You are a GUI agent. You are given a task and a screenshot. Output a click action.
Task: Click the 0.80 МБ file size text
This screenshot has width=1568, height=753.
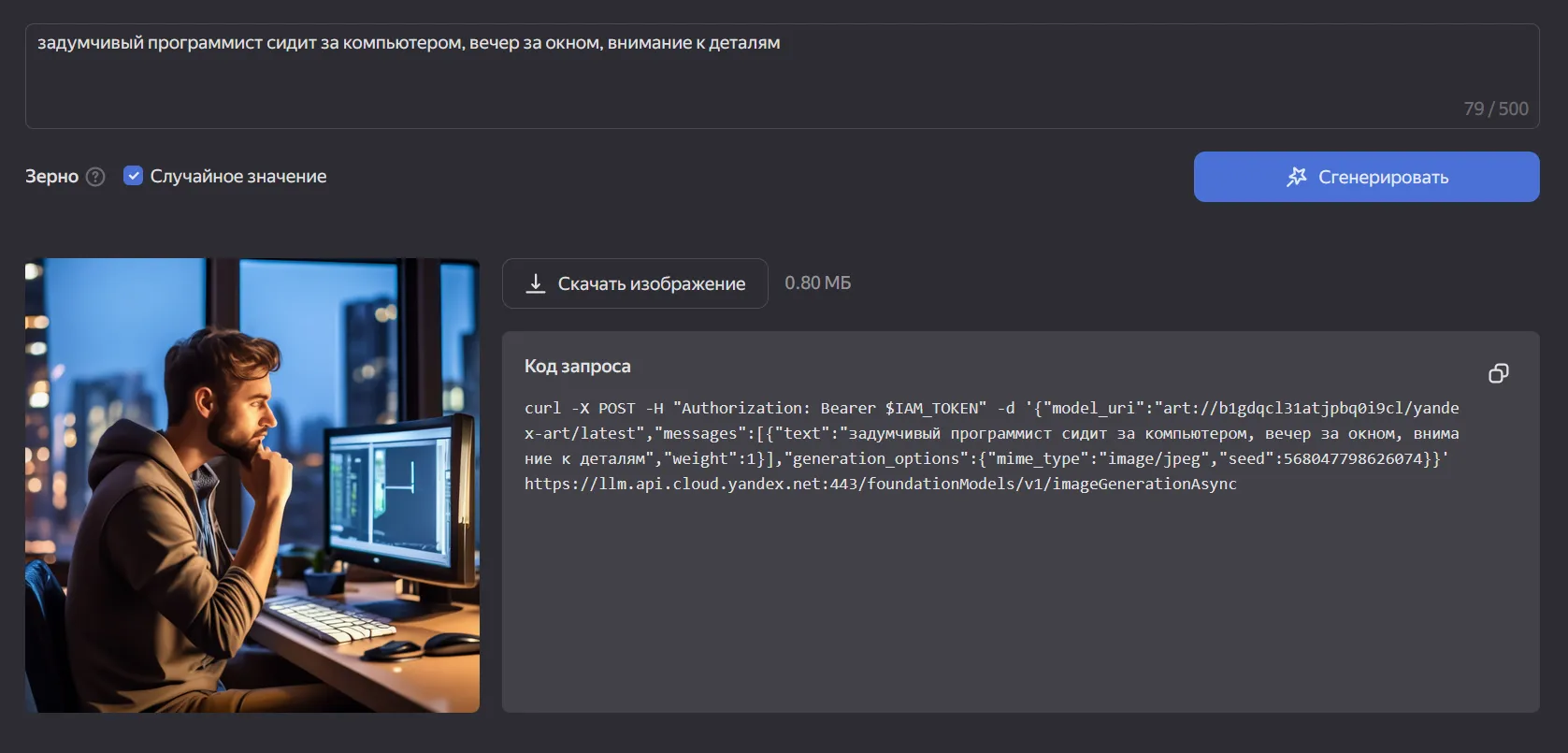click(x=817, y=283)
